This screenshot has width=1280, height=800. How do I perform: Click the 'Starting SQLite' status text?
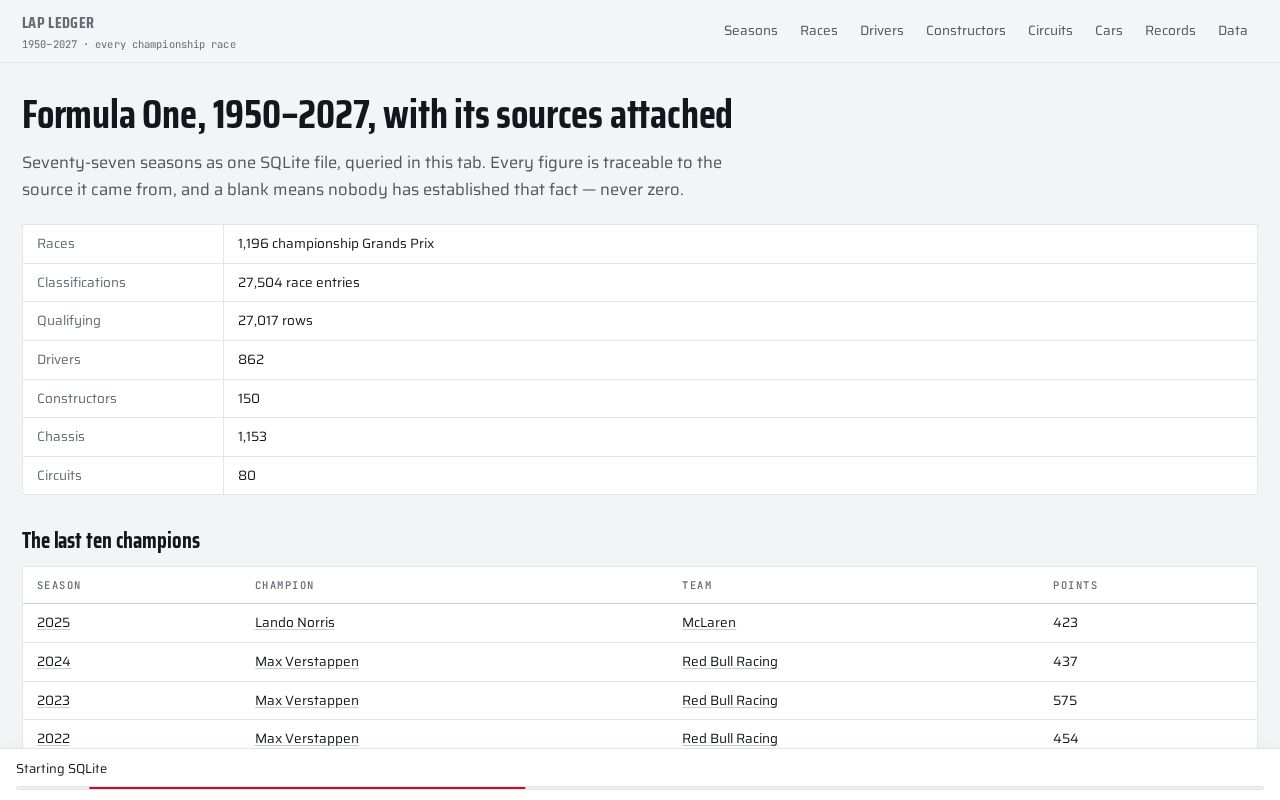(61, 768)
